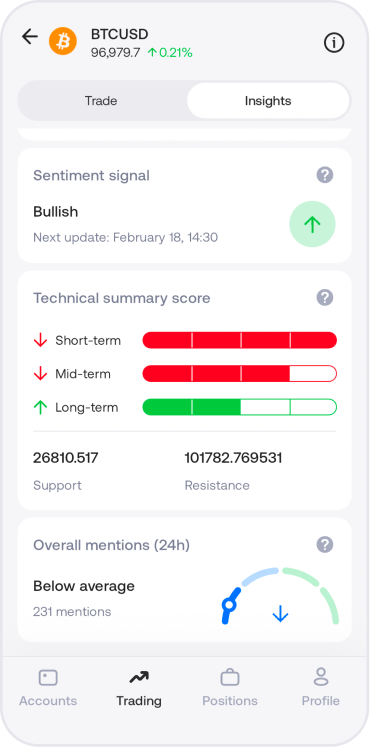Open Sentiment signal help question mark
The image size is (370, 747).
[325, 175]
